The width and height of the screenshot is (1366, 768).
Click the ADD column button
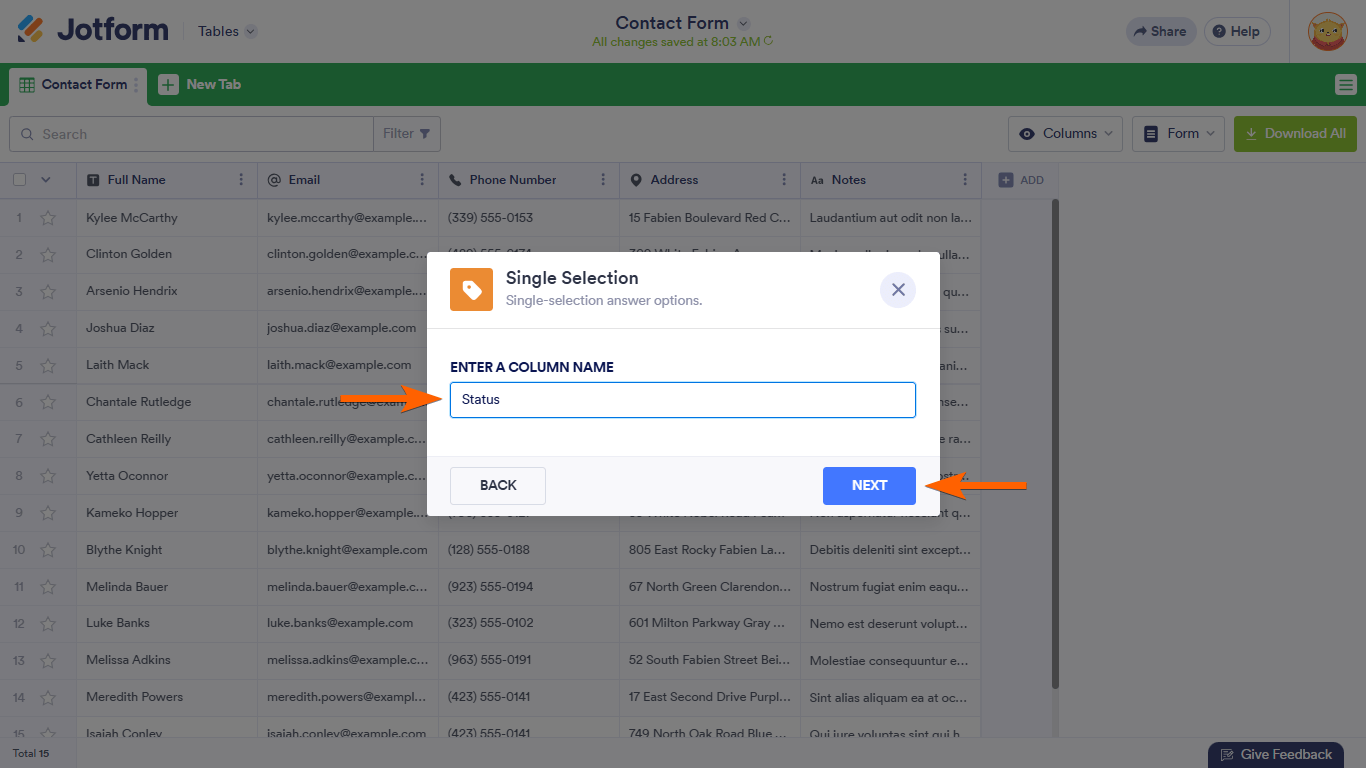[1020, 180]
